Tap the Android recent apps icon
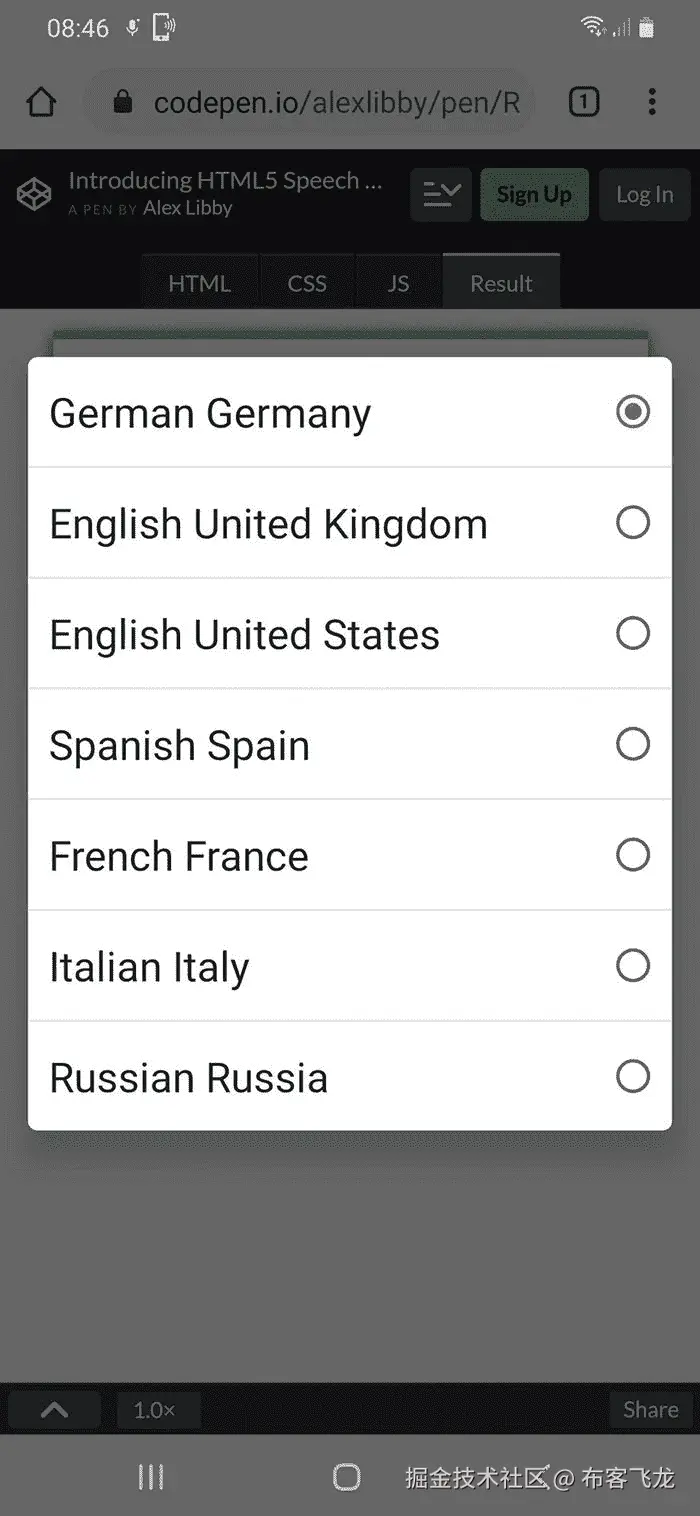This screenshot has width=700, height=1516. tap(151, 1477)
